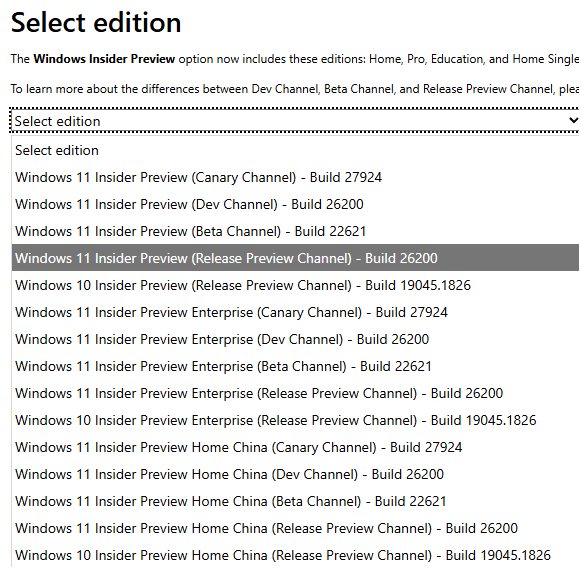
Task: Select highlighted Windows 11 Release Preview Build 26200
Action: pos(295,258)
